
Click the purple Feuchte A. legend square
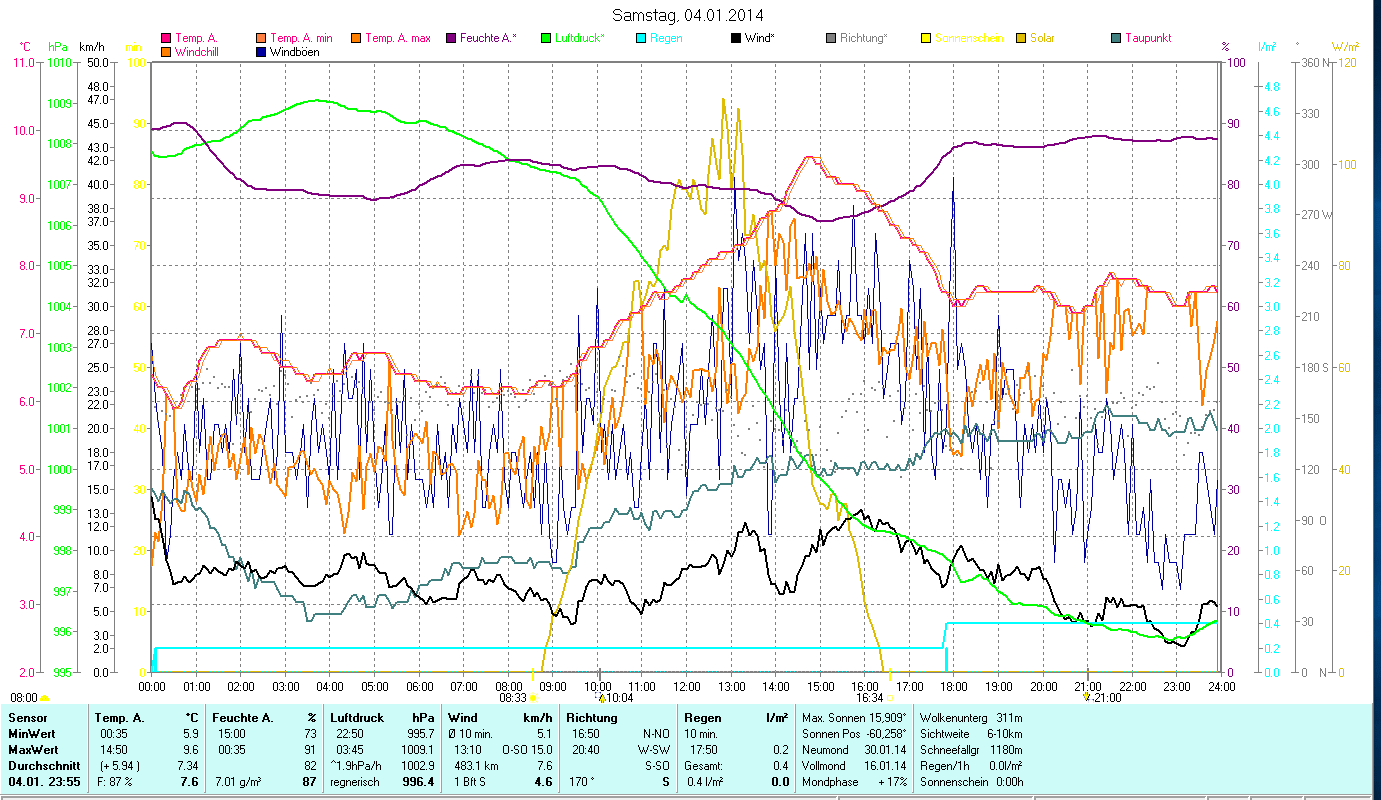coord(450,39)
